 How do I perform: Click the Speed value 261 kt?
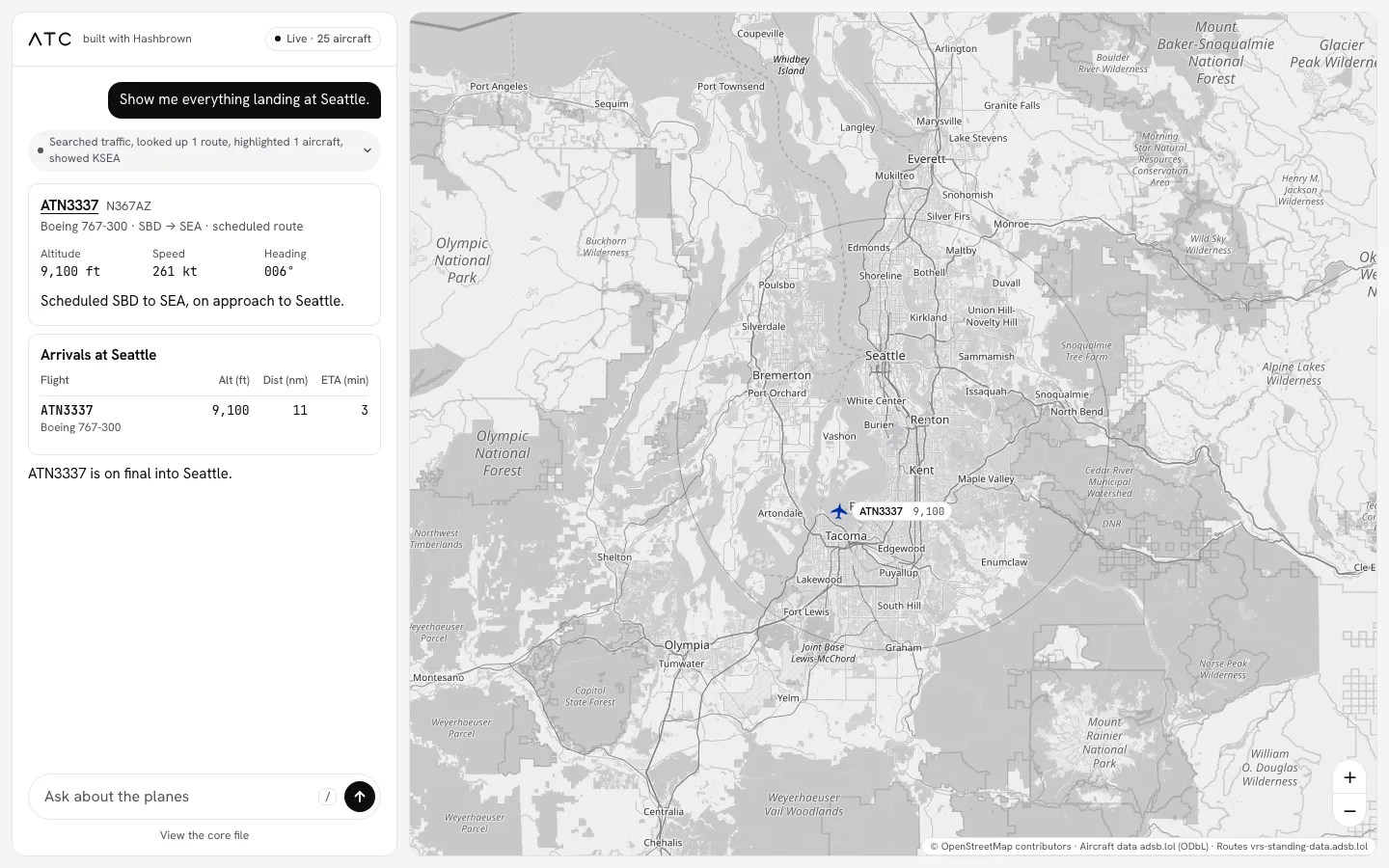pyautogui.click(x=175, y=272)
